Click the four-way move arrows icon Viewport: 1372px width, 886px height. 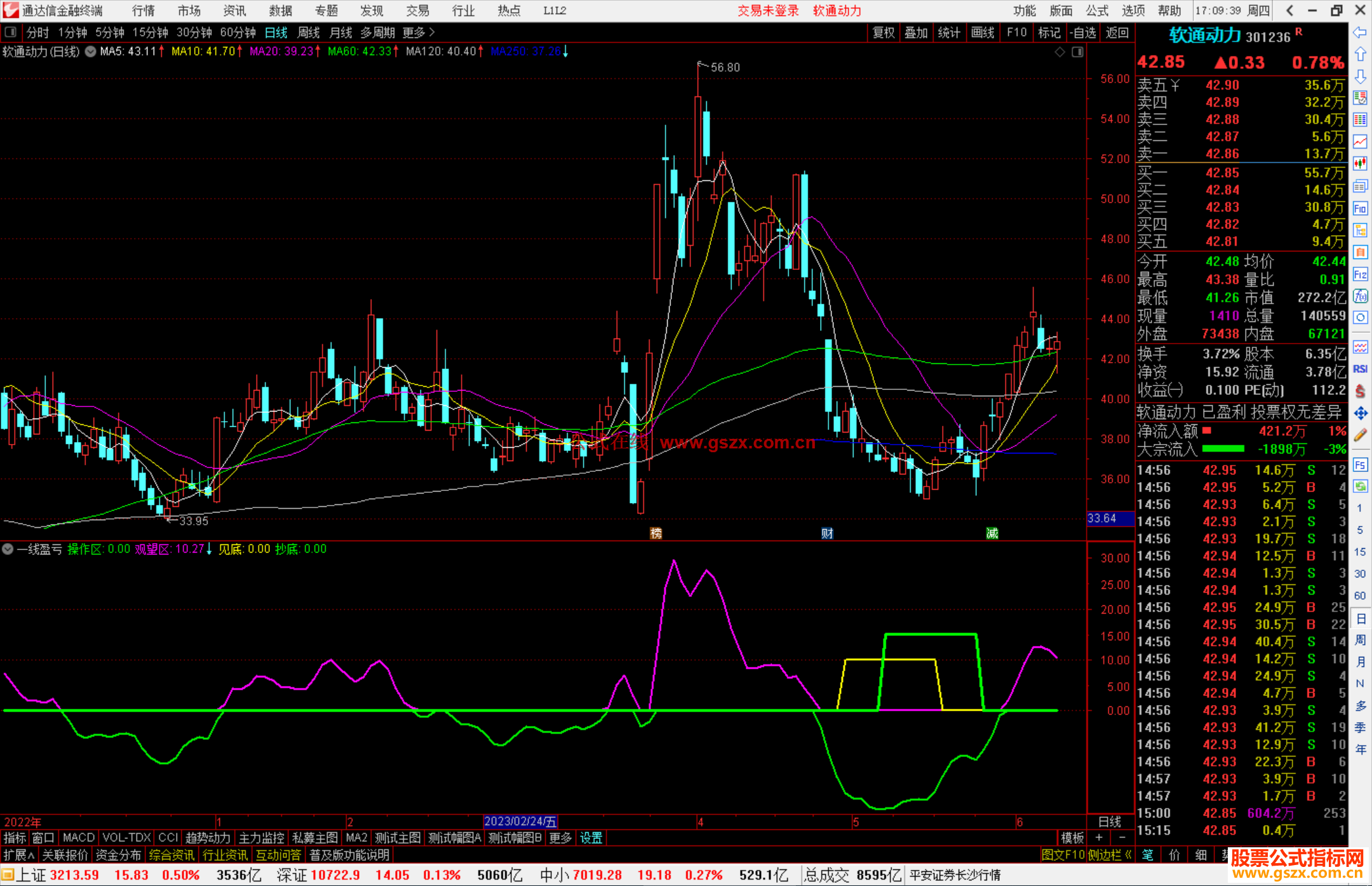tap(1360, 413)
